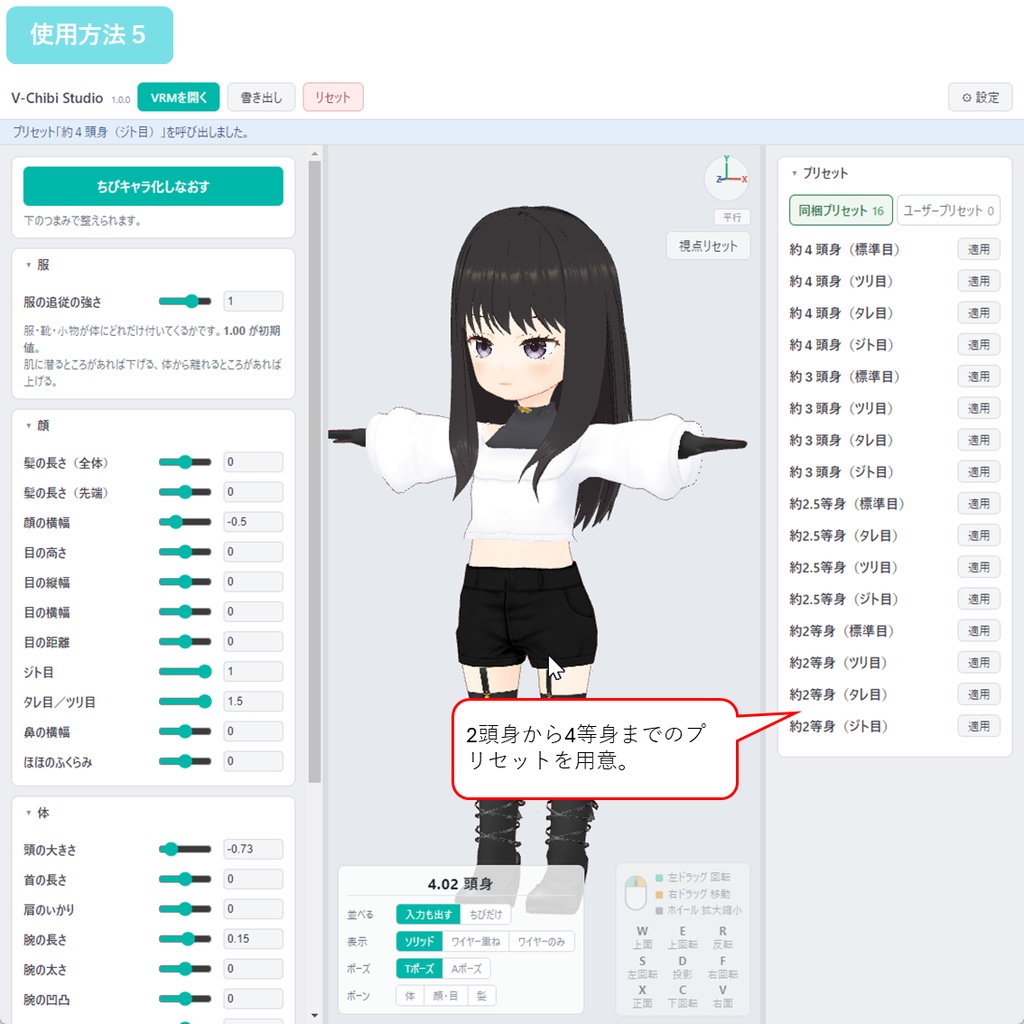Image resolution: width=1024 pixels, height=1024 pixels.
Task: Collapse the 体 section
Action: click(x=37, y=812)
